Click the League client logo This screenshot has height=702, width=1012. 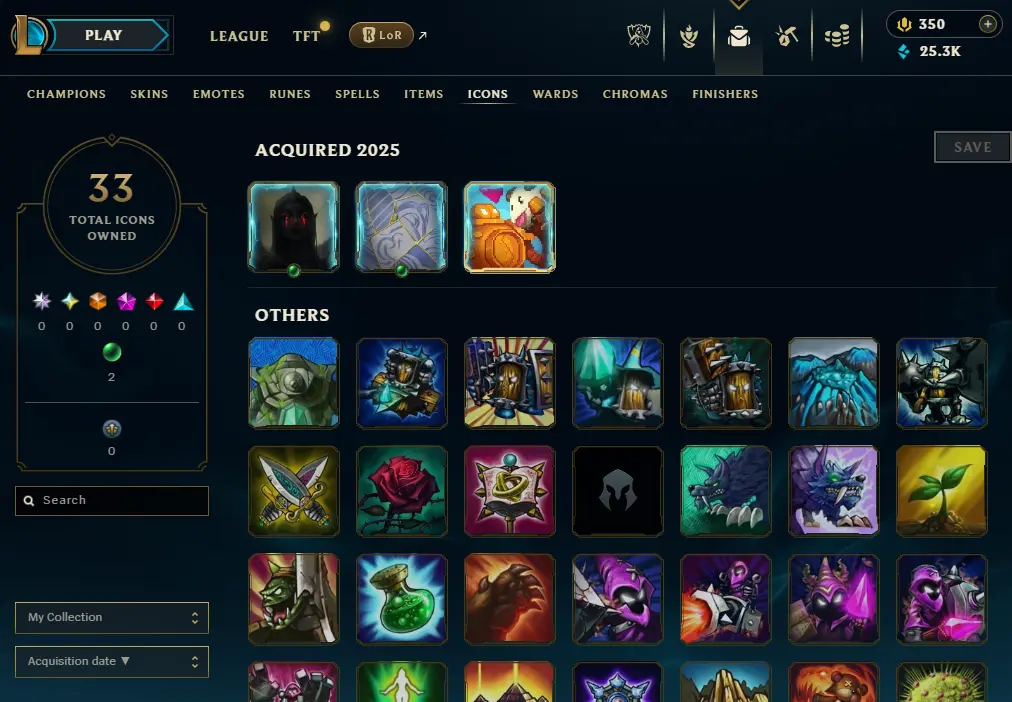tap(28, 35)
